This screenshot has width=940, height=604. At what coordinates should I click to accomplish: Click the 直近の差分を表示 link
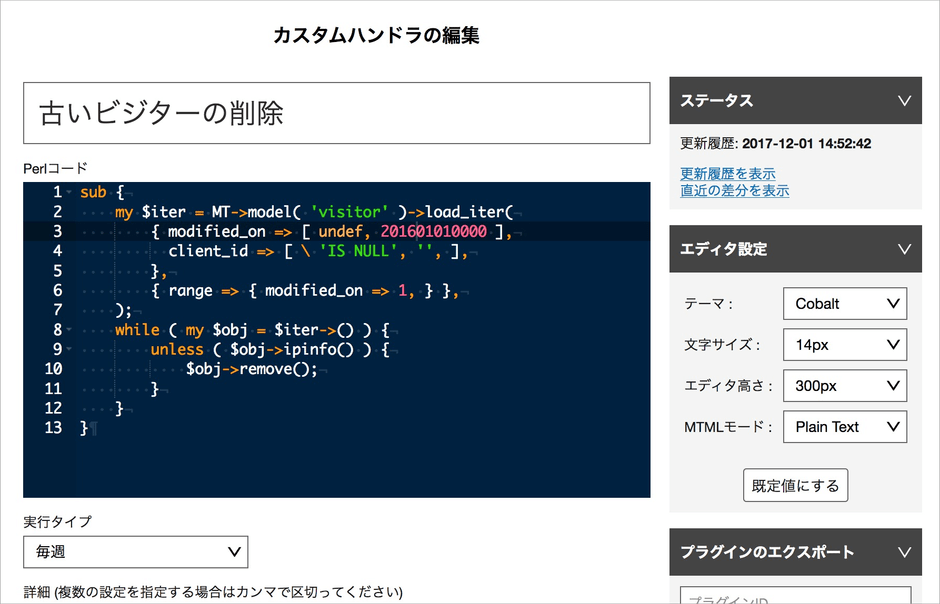(x=734, y=190)
